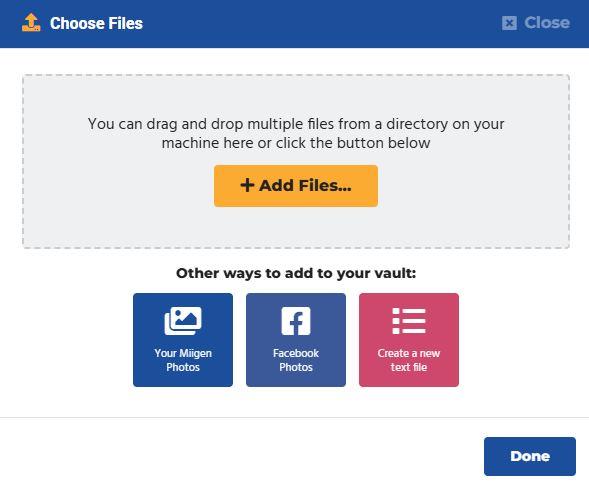The image size is (589, 488).
Task: Click the Facebook logo icon
Action: (296, 321)
